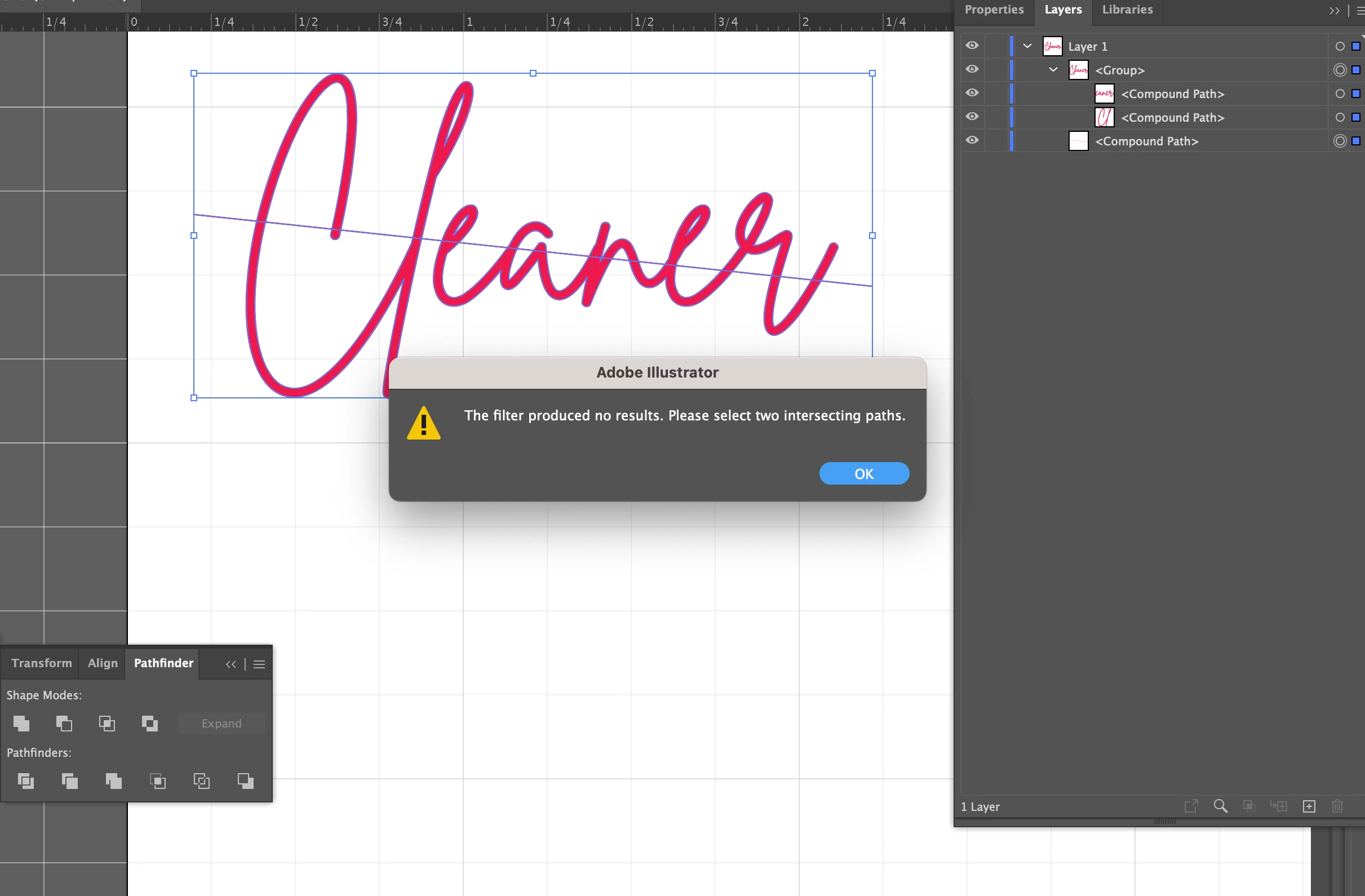
Task: Click the target circle for Group
Action: click(x=1340, y=70)
